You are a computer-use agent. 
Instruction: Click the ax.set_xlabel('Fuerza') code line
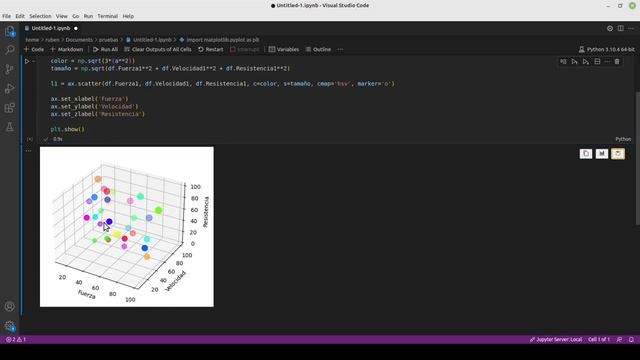(x=89, y=99)
